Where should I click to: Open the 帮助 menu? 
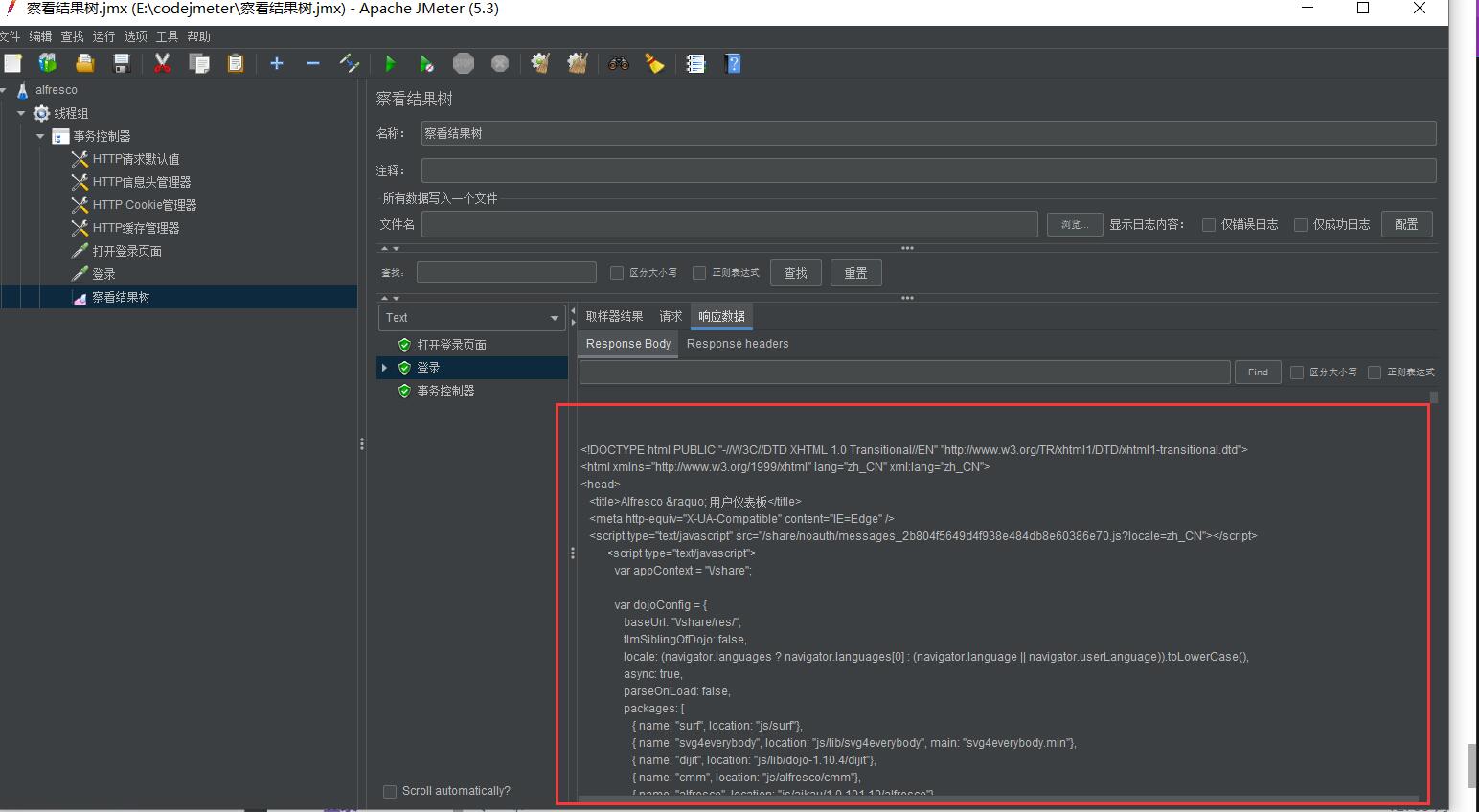[198, 36]
